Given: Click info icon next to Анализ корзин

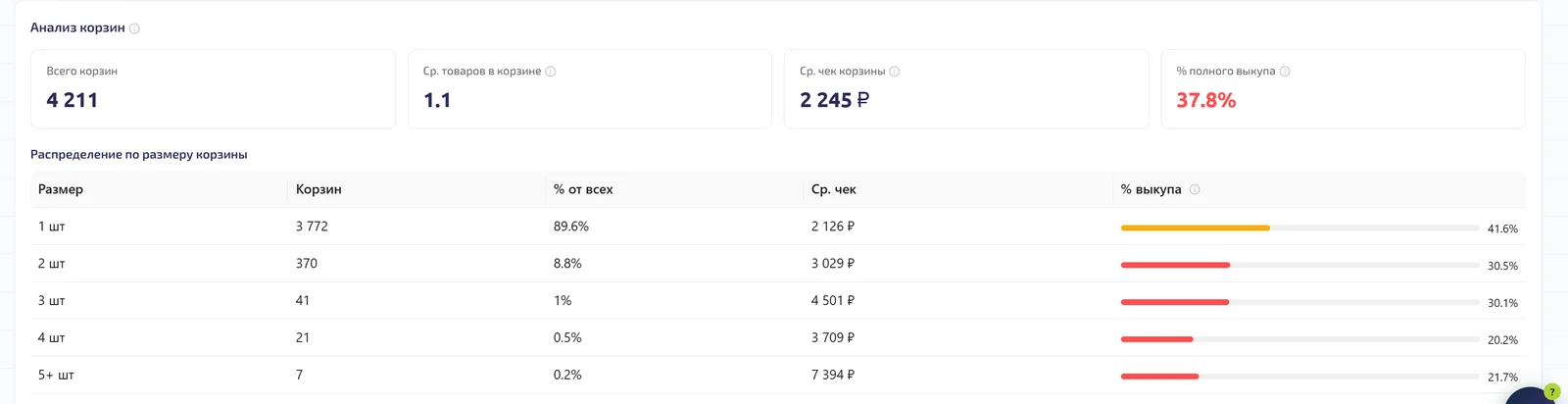Looking at the screenshot, I should [135, 28].
